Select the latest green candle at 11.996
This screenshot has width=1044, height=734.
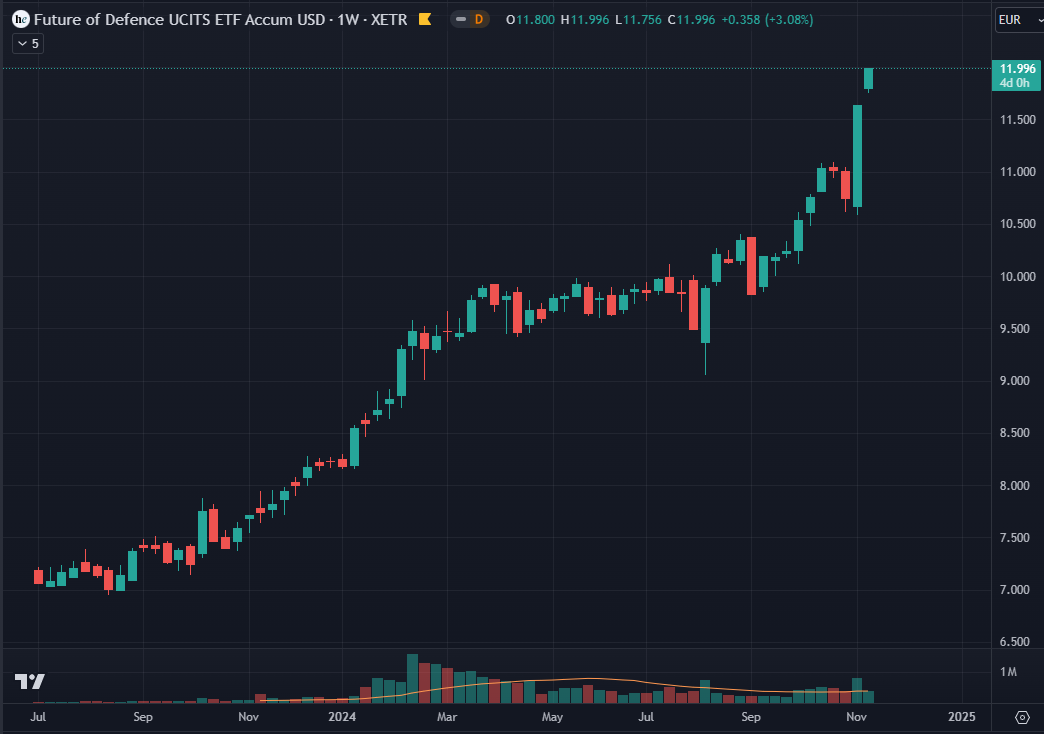(x=868, y=79)
